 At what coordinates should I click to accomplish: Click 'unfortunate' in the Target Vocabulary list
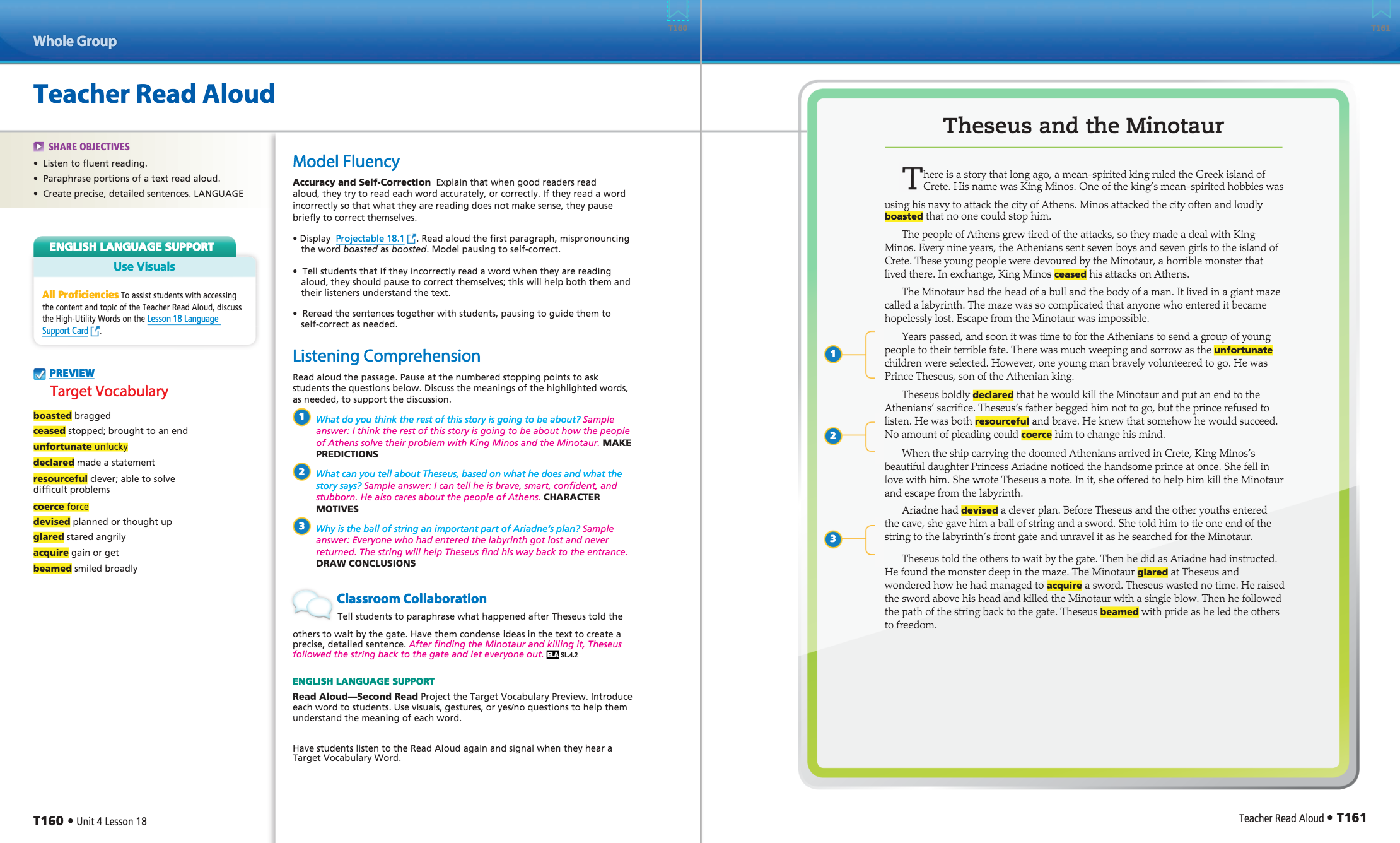coord(62,447)
